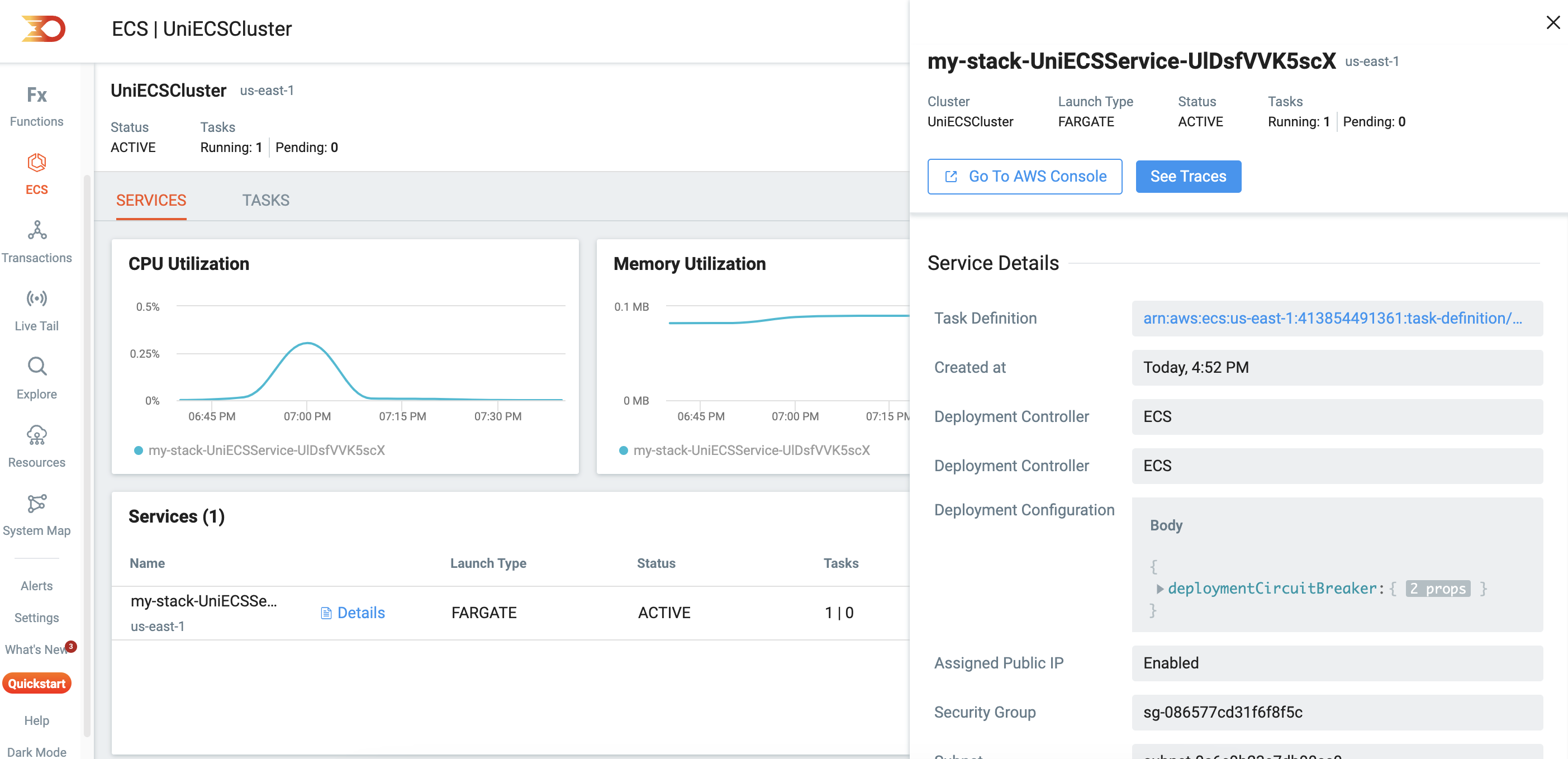This screenshot has height=759, width=1568.
Task: Click the Service Details heading
Action: coord(993,263)
